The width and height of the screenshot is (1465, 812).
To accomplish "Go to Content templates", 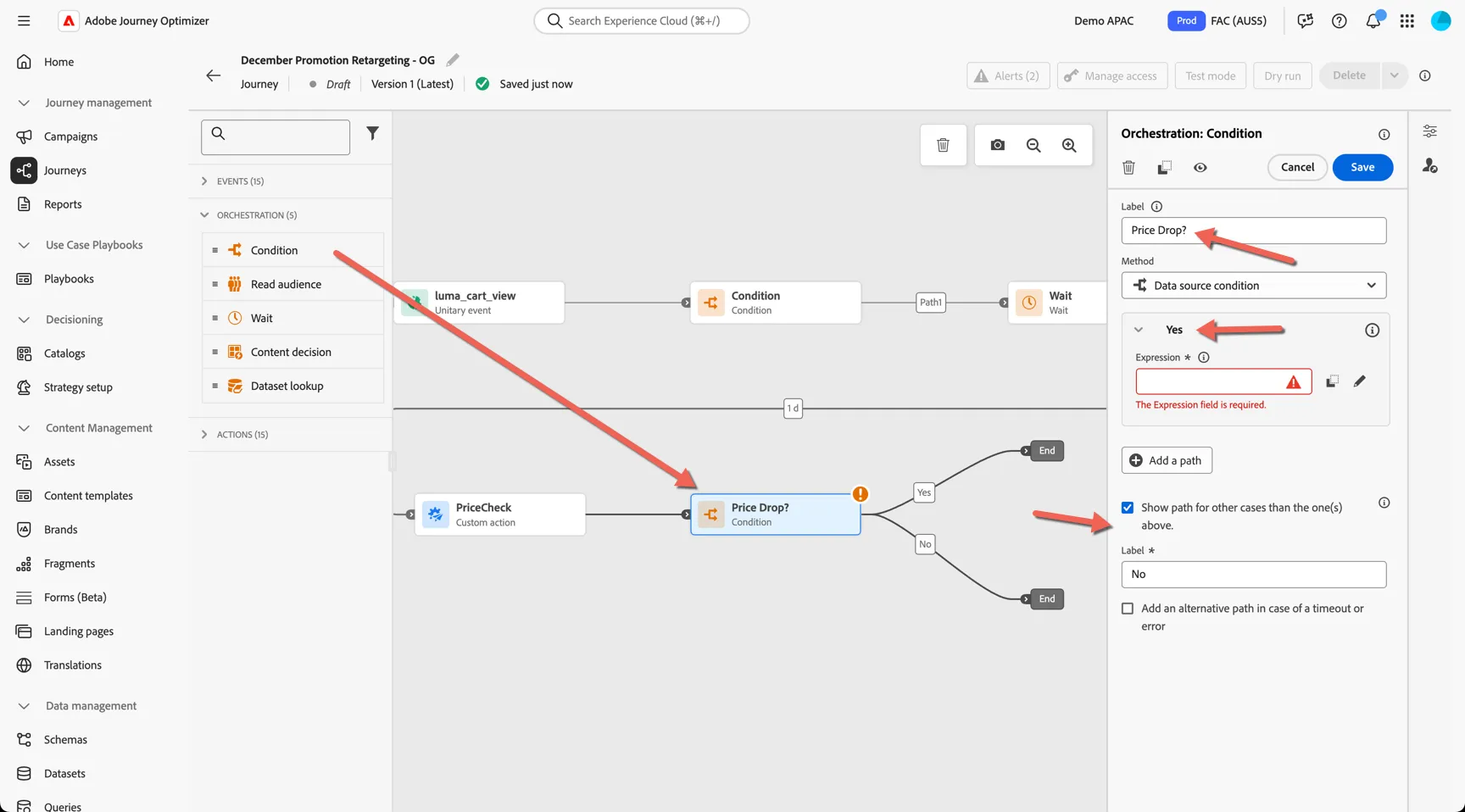I will tap(88, 496).
